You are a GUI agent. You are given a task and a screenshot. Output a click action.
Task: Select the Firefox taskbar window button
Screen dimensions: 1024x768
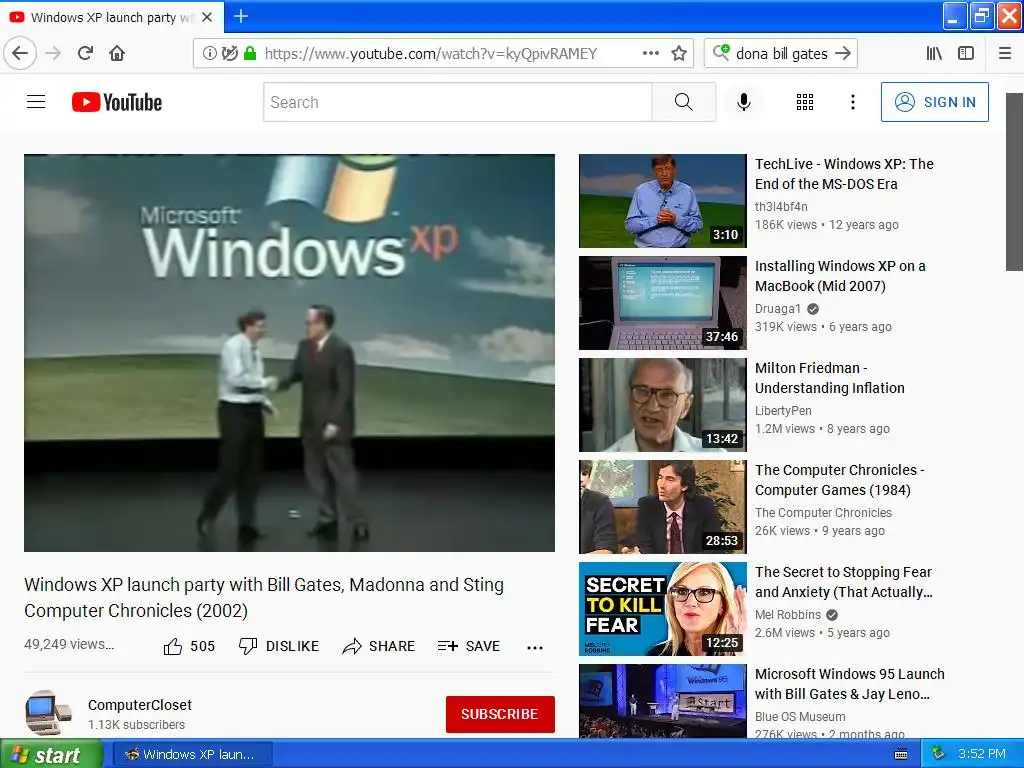point(193,754)
